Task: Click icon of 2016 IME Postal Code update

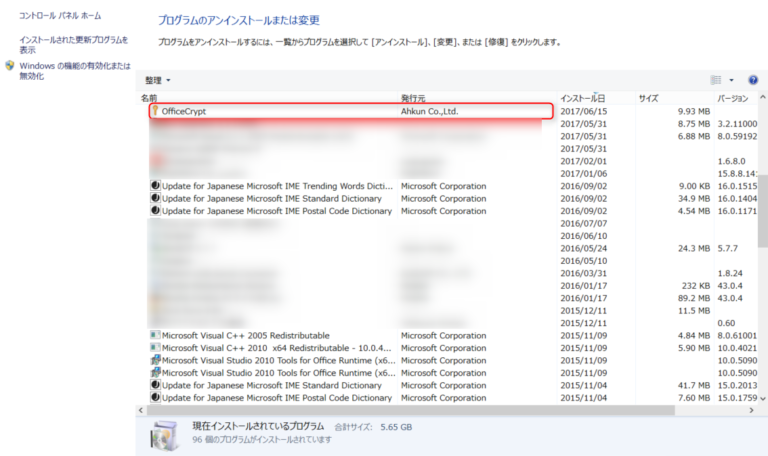Action: tap(155, 211)
